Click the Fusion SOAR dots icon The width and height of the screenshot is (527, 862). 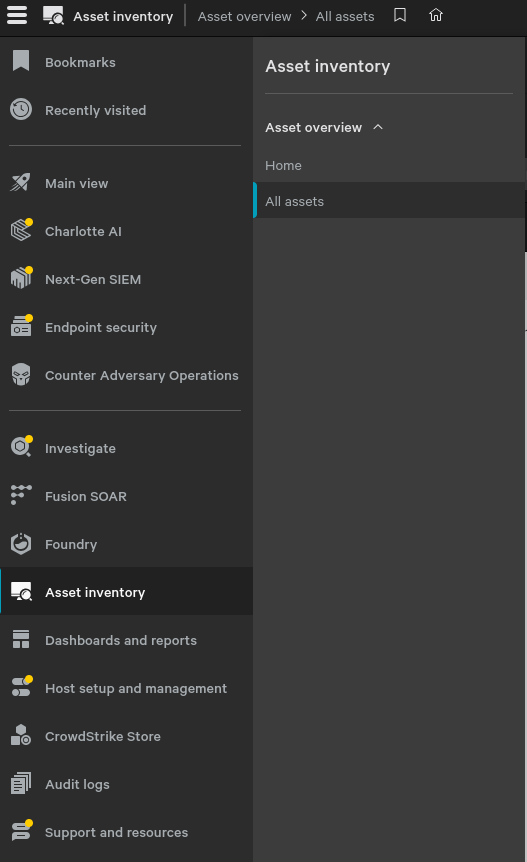(x=21, y=495)
